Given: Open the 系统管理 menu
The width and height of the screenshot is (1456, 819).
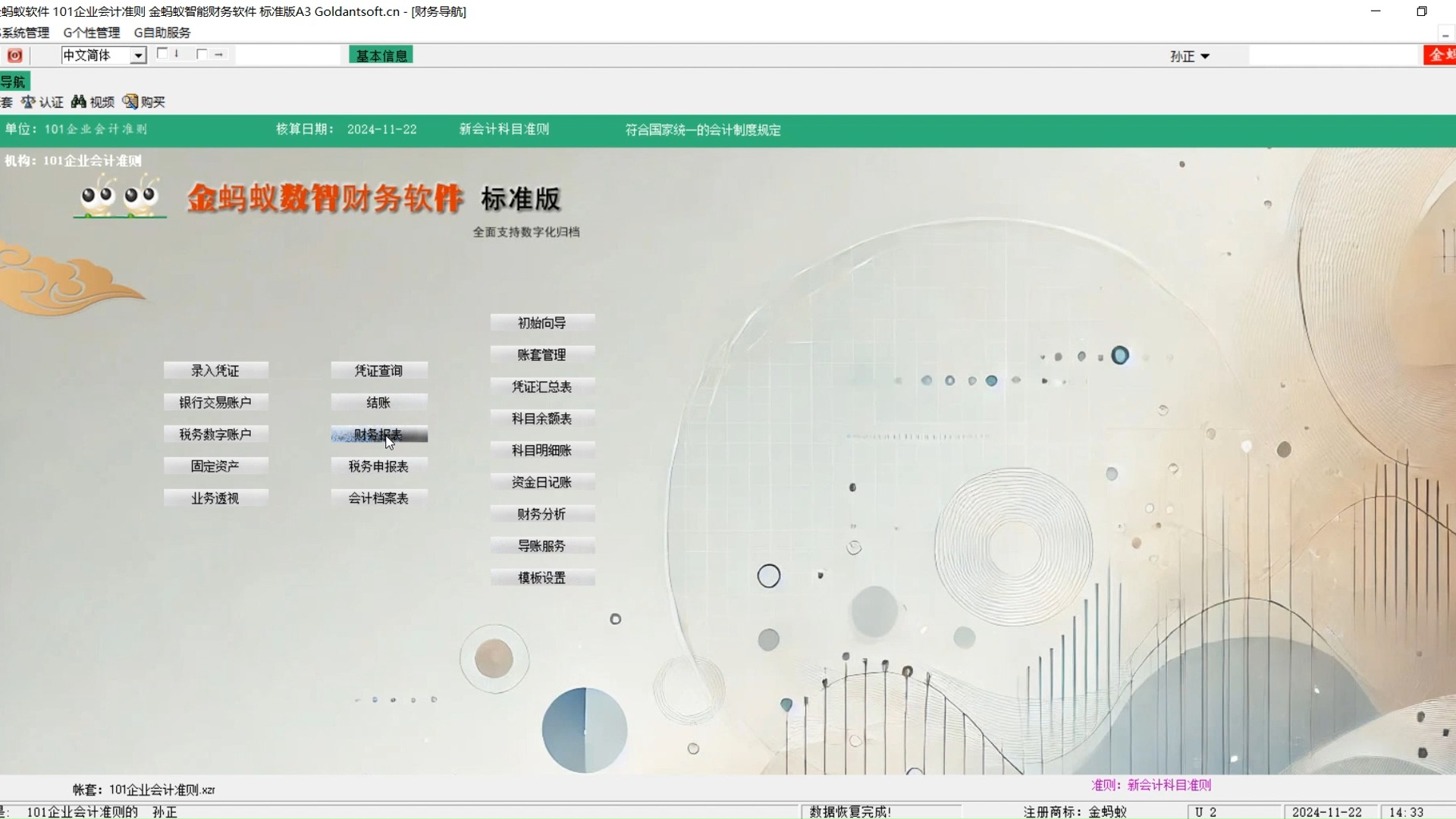Looking at the screenshot, I should point(24,33).
